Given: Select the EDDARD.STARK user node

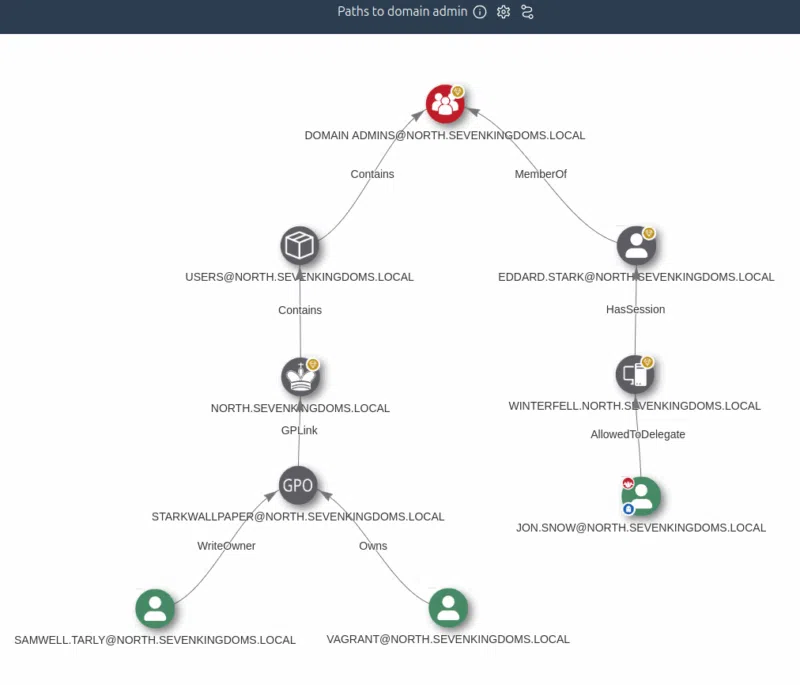Looking at the screenshot, I should 637,245.
